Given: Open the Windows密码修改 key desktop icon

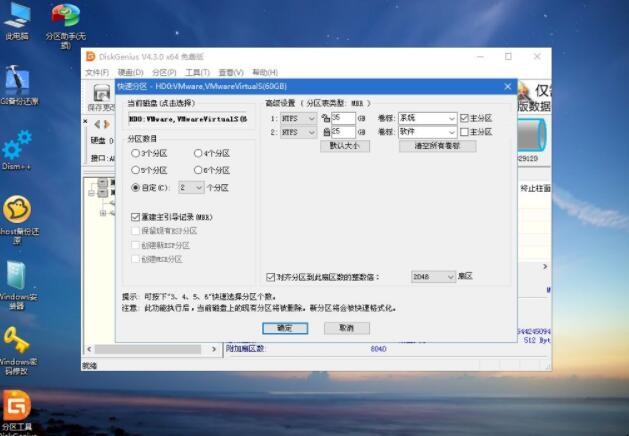Looking at the screenshot, I should coord(17,350).
